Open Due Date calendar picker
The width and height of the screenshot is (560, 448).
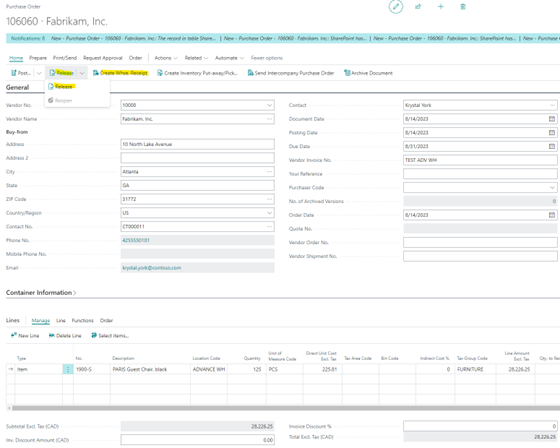click(552, 146)
